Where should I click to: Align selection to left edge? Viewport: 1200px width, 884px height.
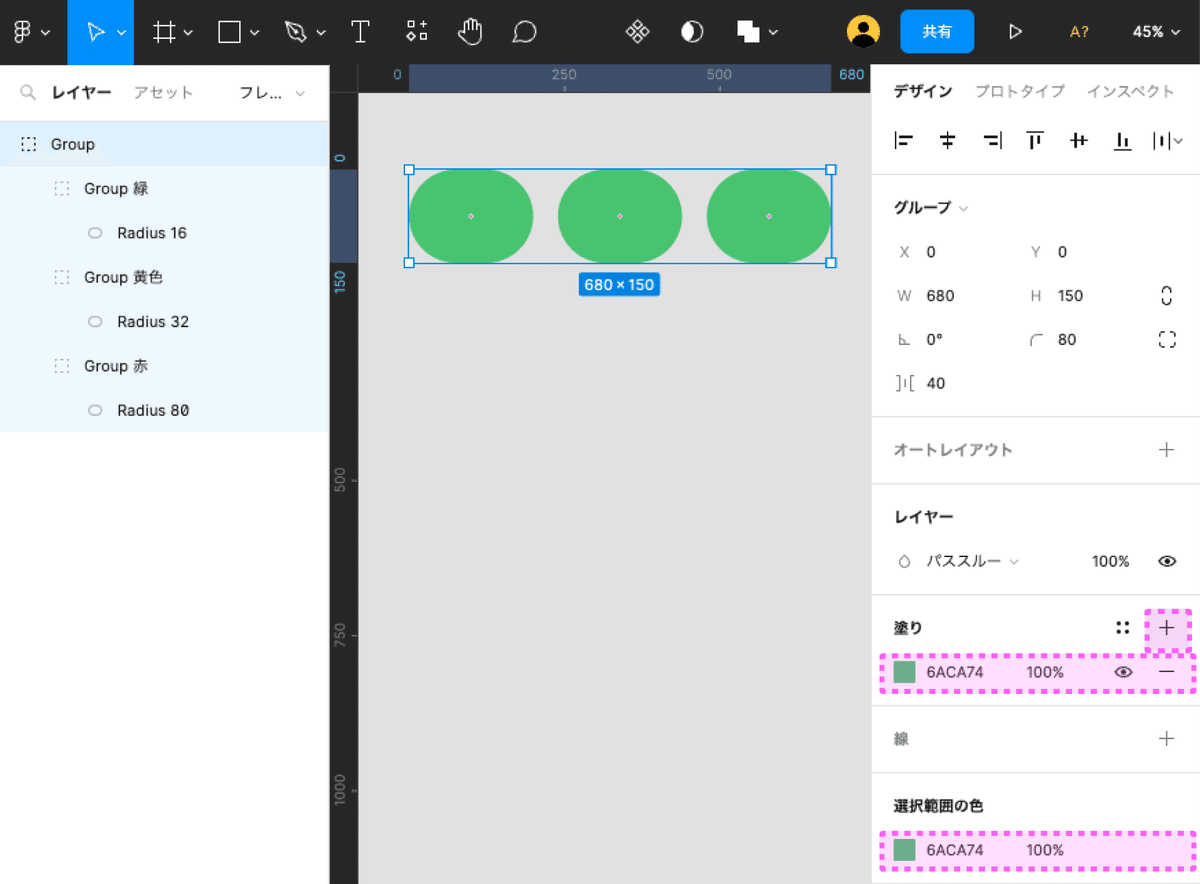904,141
